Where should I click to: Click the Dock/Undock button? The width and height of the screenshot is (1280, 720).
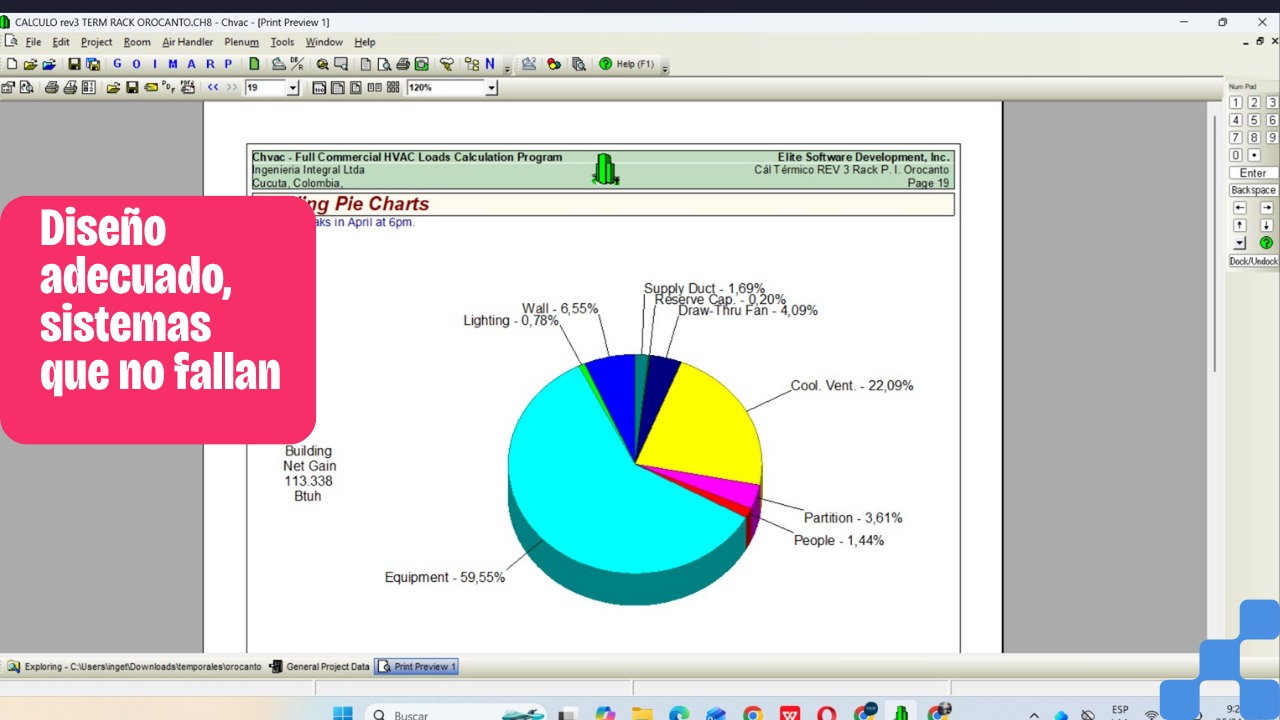pos(1253,261)
